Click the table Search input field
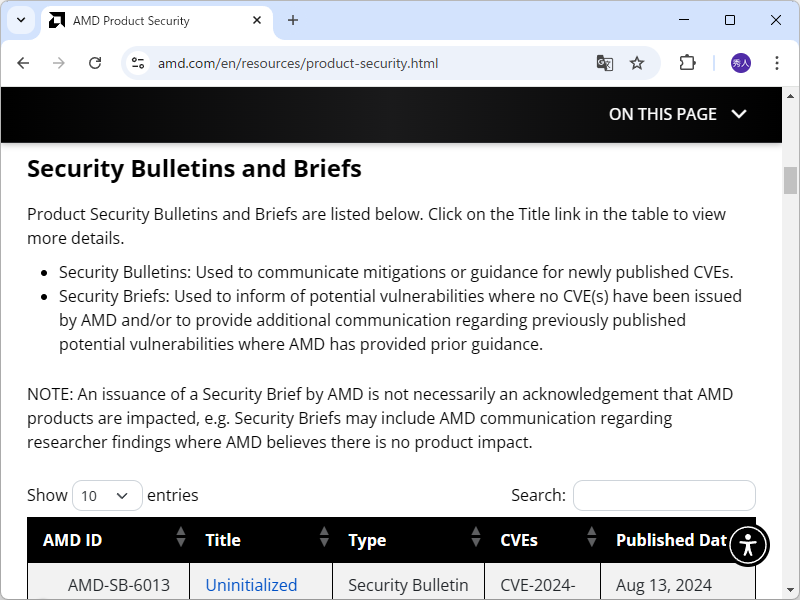 point(664,495)
